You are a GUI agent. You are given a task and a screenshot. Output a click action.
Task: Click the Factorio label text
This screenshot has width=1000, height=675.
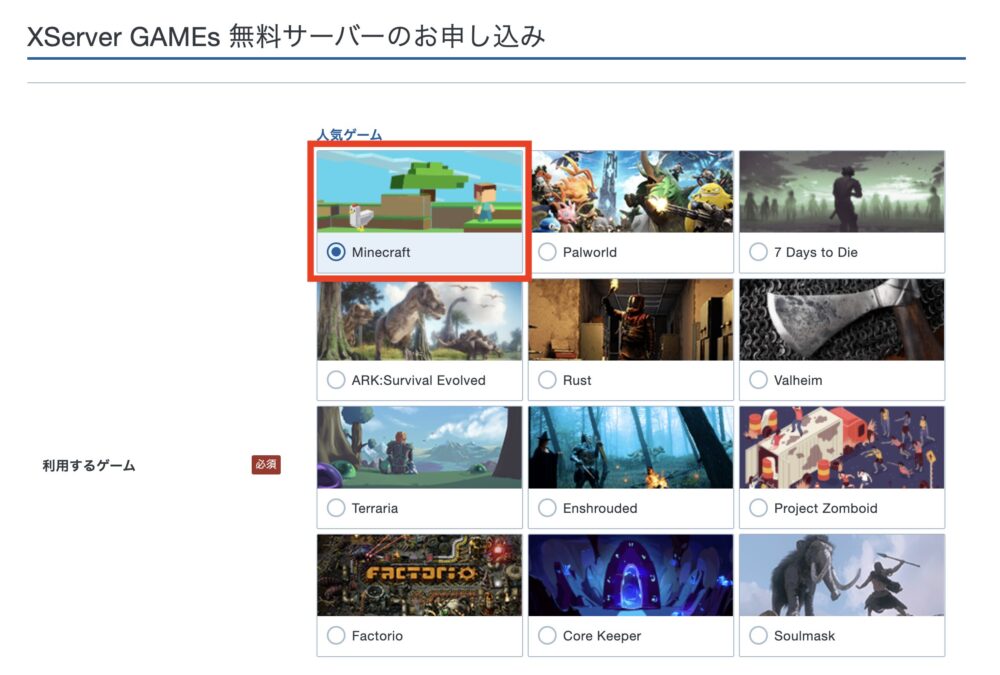coord(377,636)
